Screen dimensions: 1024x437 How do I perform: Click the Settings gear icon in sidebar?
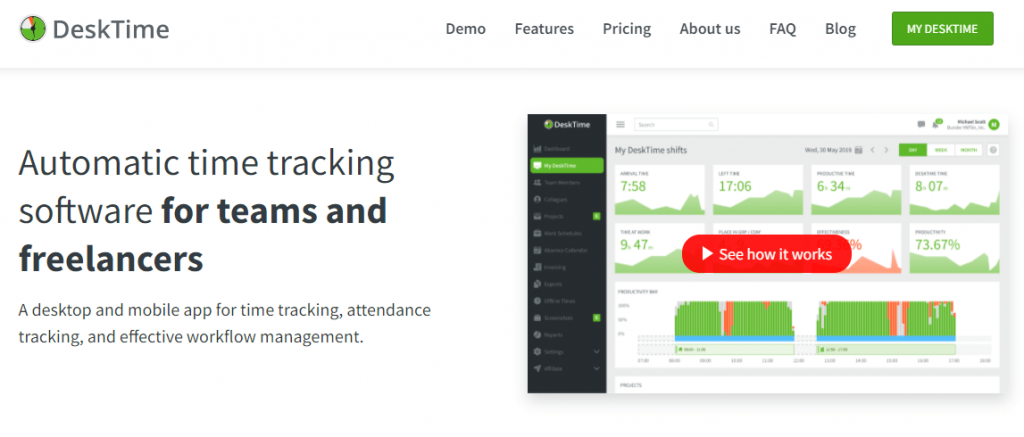pyautogui.click(x=537, y=351)
